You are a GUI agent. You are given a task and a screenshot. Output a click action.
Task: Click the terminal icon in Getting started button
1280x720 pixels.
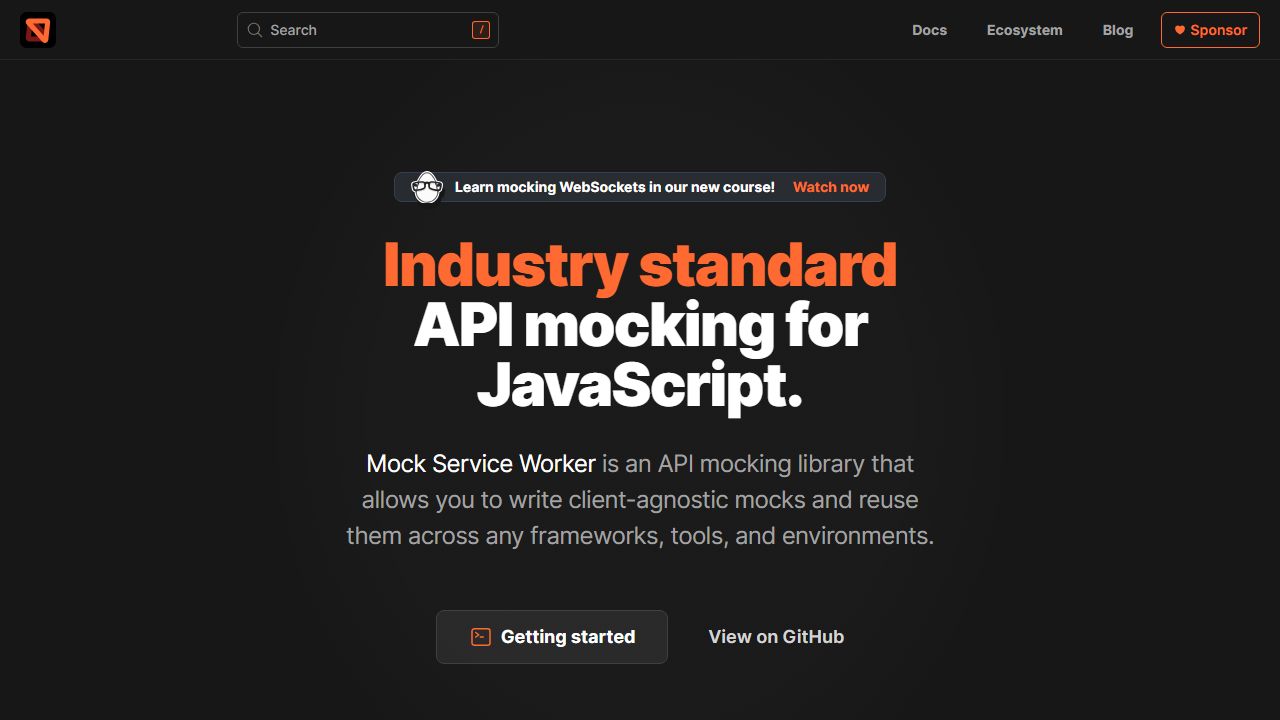[x=479, y=636]
